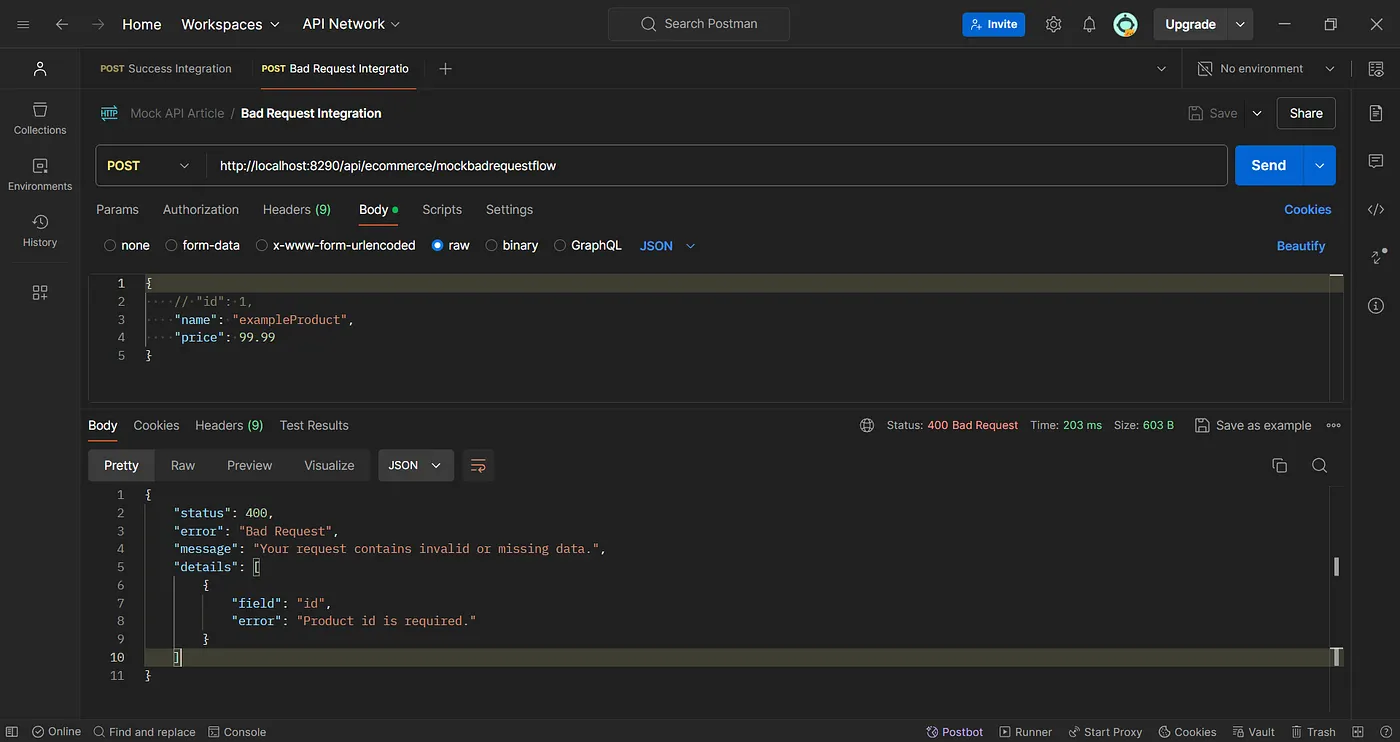The height and width of the screenshot is (742, 1400).
Task: Open the raw JSON format dropdown
Action: 667,245
